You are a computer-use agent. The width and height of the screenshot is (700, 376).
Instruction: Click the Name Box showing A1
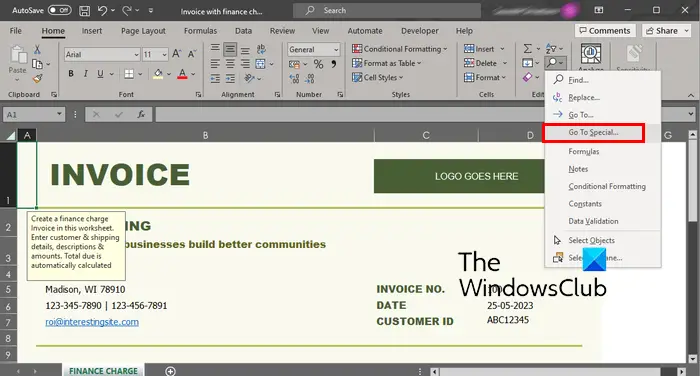point(34,115)
